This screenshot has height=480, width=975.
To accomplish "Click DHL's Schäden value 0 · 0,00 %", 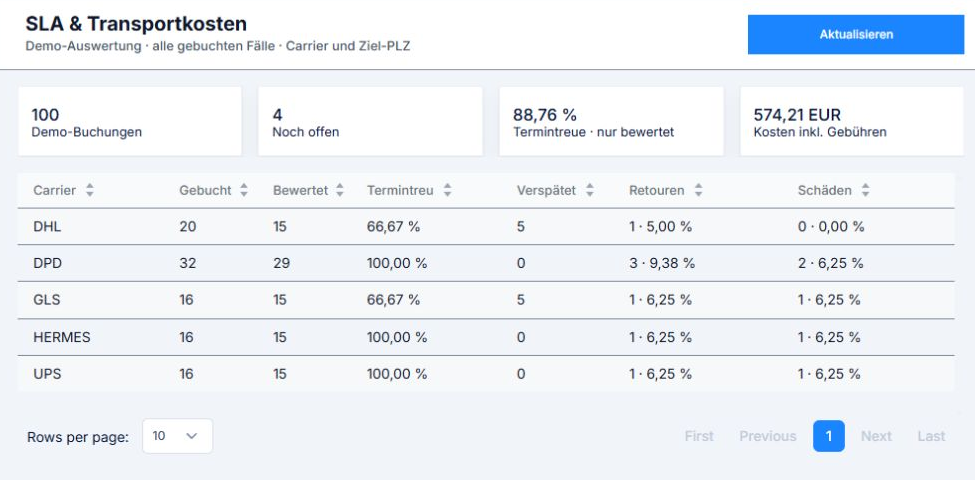I will (x=831, y=226).
